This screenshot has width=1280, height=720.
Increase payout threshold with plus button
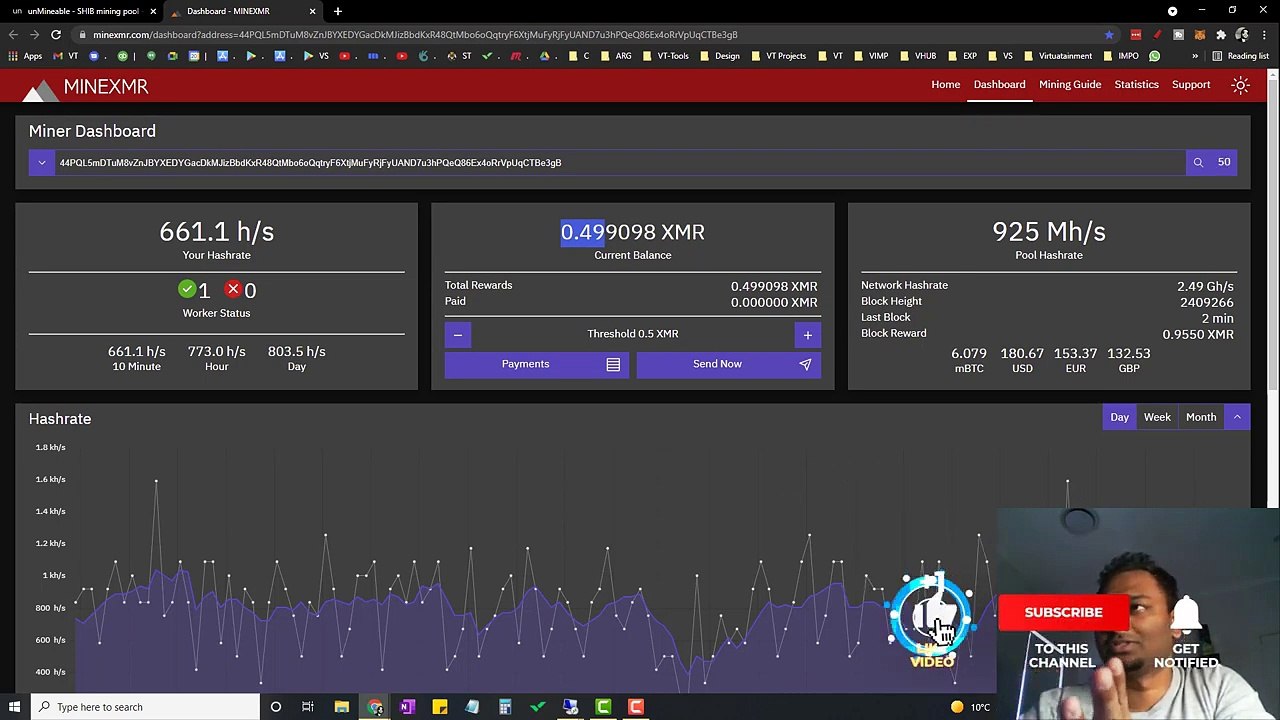(808, 335)
